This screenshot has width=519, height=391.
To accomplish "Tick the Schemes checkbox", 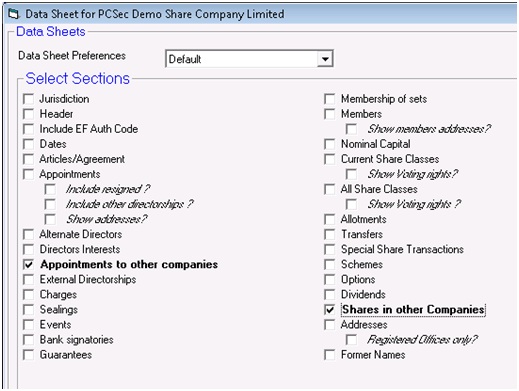I will pyautogui.click(x=330, y=265).
